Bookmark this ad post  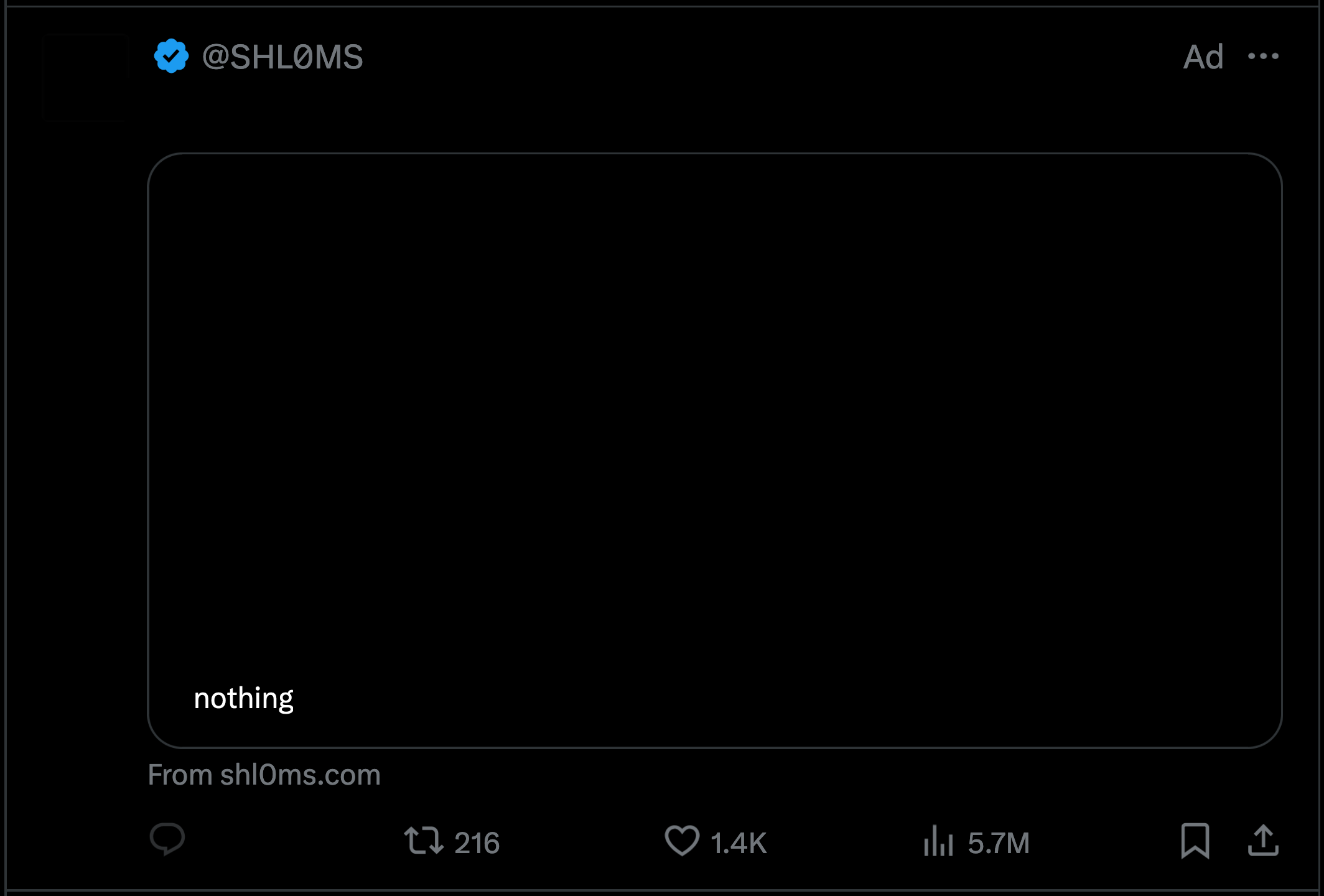1195,841
